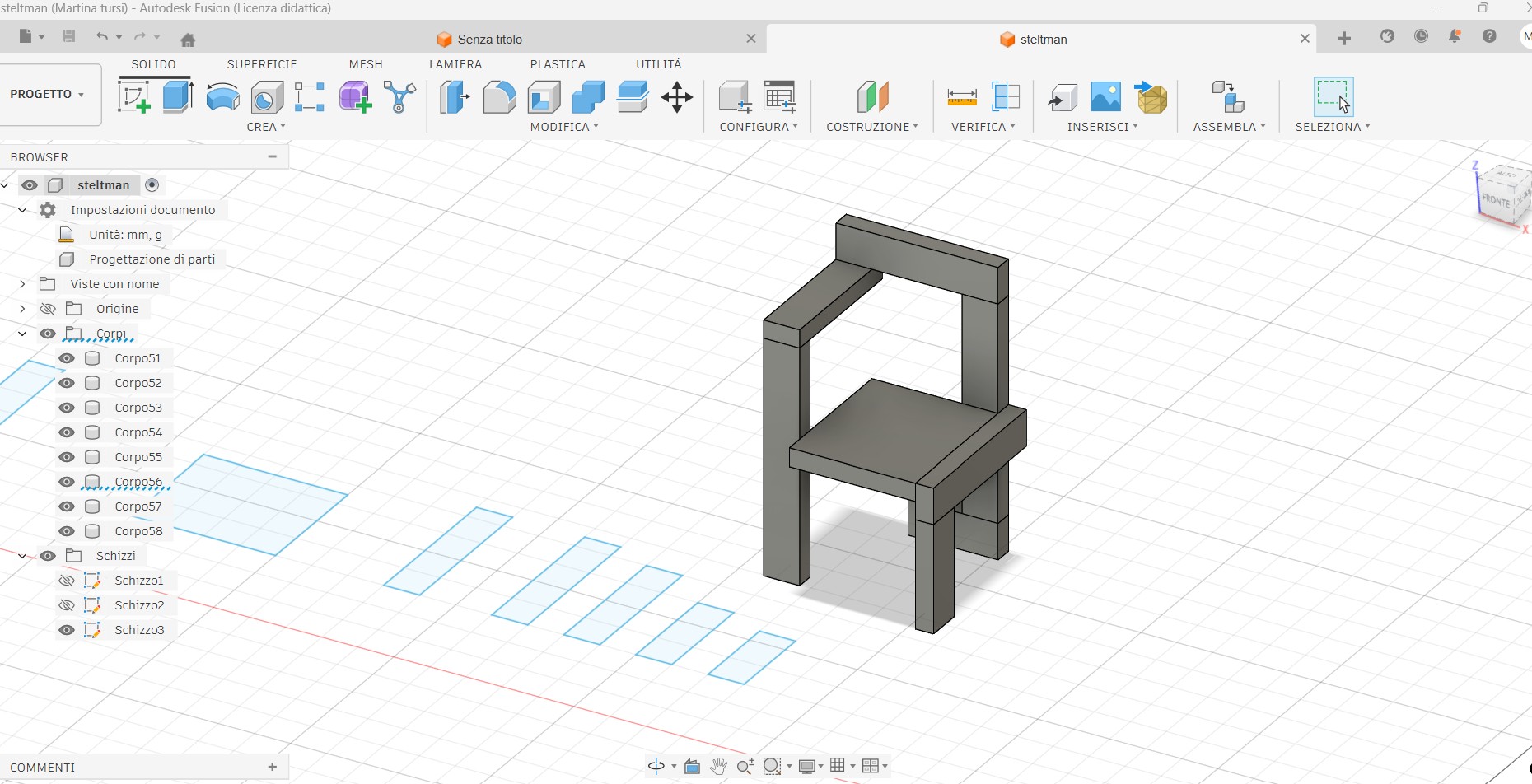Expand the Viste con nome folder
The image size is (1532, 784).
pyautogui.click(x=22, y=284)
